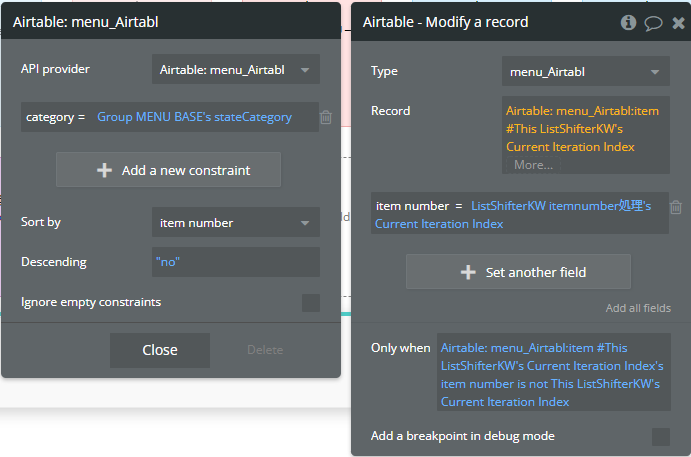The width and height of the screenshot is (691, 457).
Task: Click the Sort by label
Action: 41,222
